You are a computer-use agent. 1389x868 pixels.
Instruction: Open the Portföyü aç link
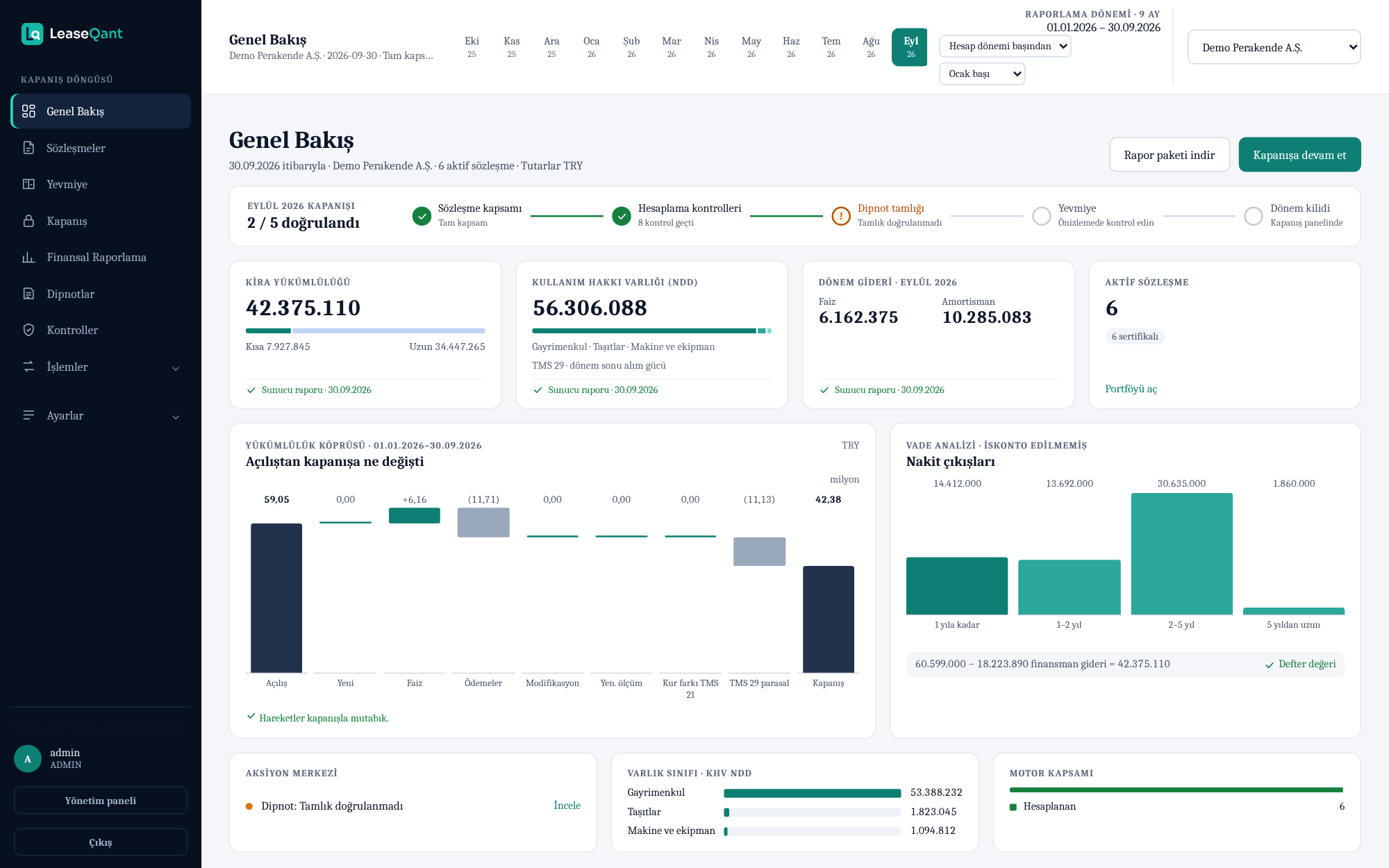[1131, 389]
